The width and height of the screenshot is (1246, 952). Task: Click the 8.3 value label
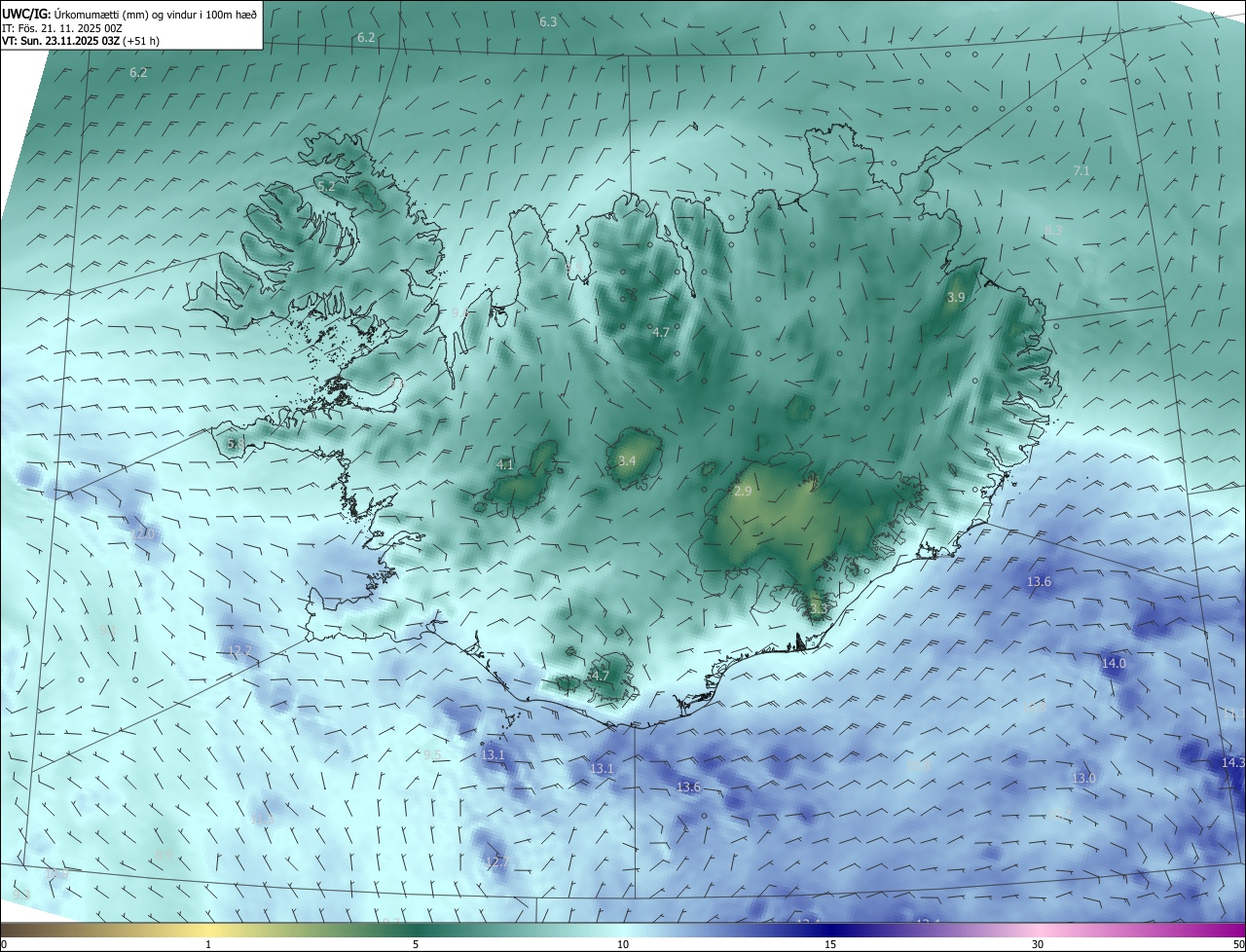coord(1053,230)
